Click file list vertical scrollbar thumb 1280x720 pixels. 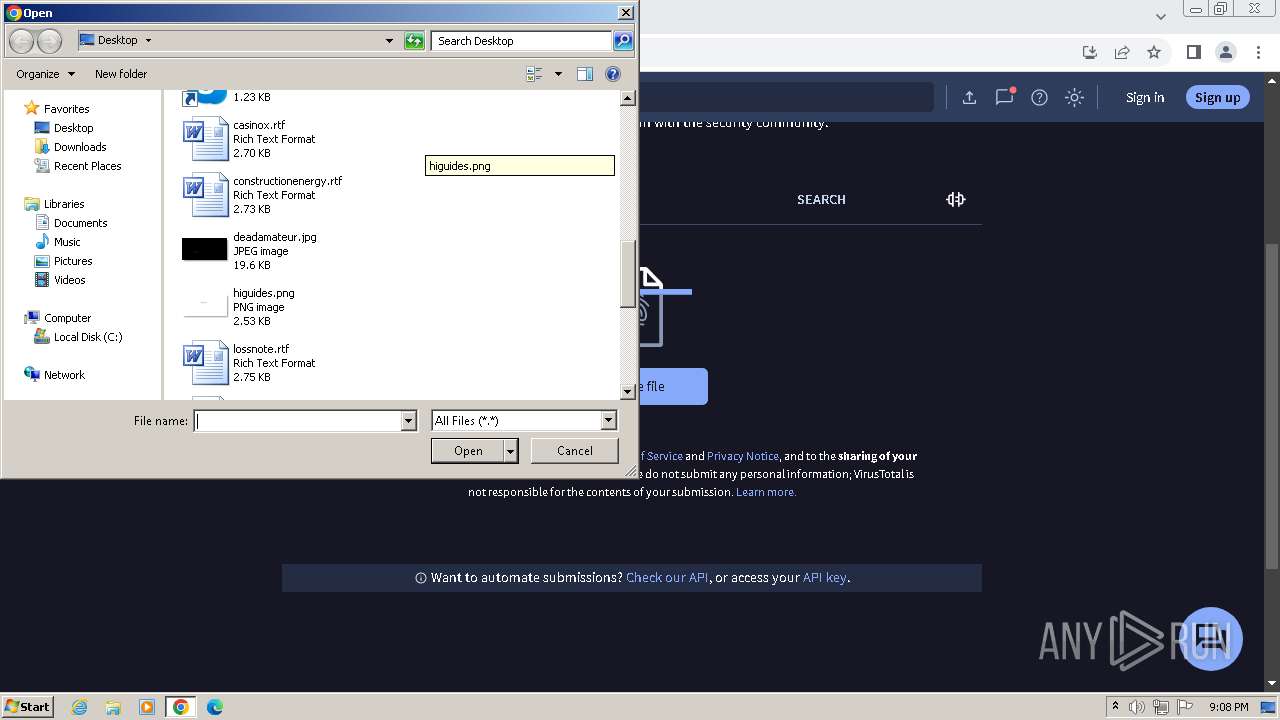click(x=628, y=274)
